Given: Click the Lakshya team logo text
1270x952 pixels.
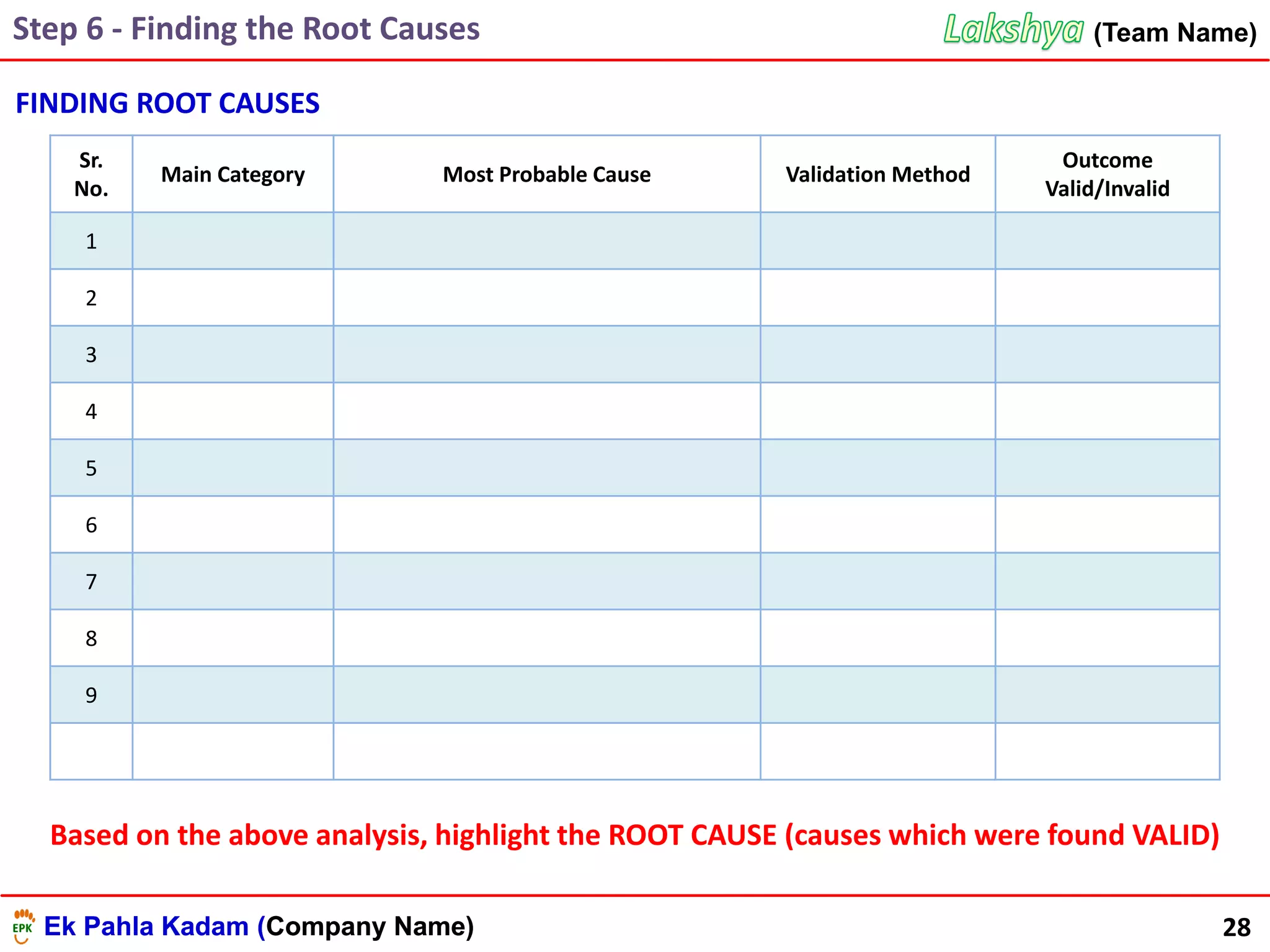Looking at the screenshot, I should tap(1013, 30).
